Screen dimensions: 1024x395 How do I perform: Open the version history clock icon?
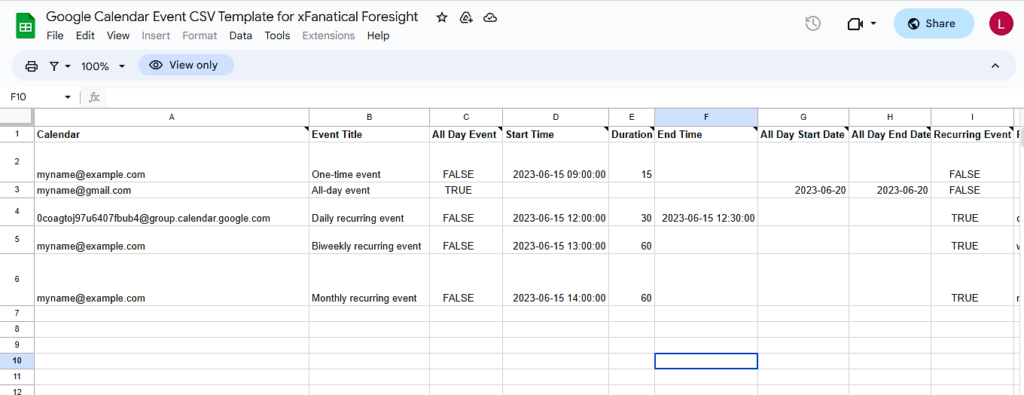click(812, 24)
